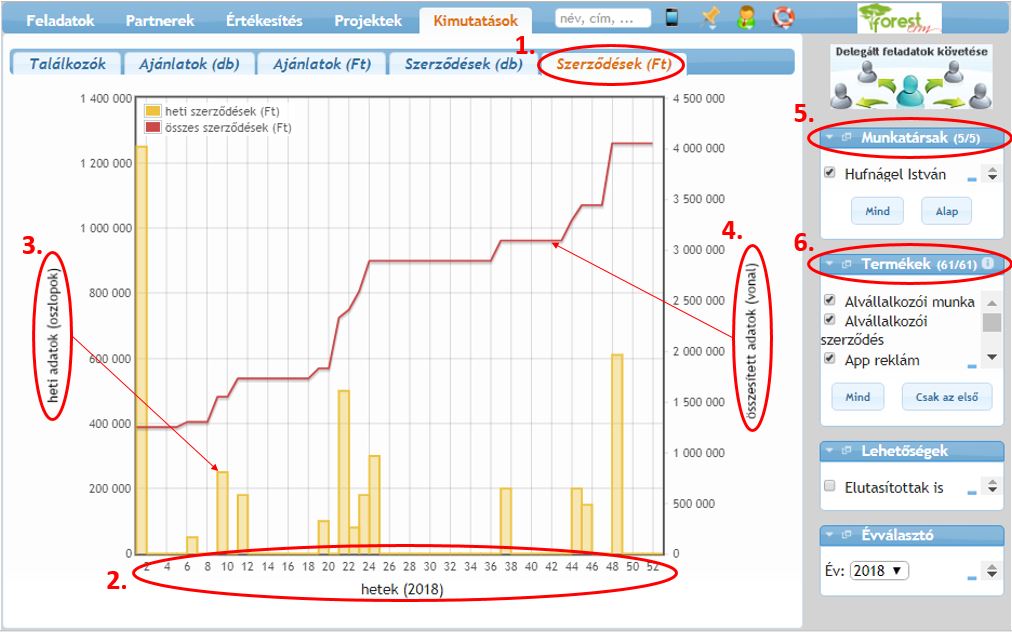This screenshot has width=1012, height=632.
Task: Click the info icon beside Termékek
Action: click(987, 264)
